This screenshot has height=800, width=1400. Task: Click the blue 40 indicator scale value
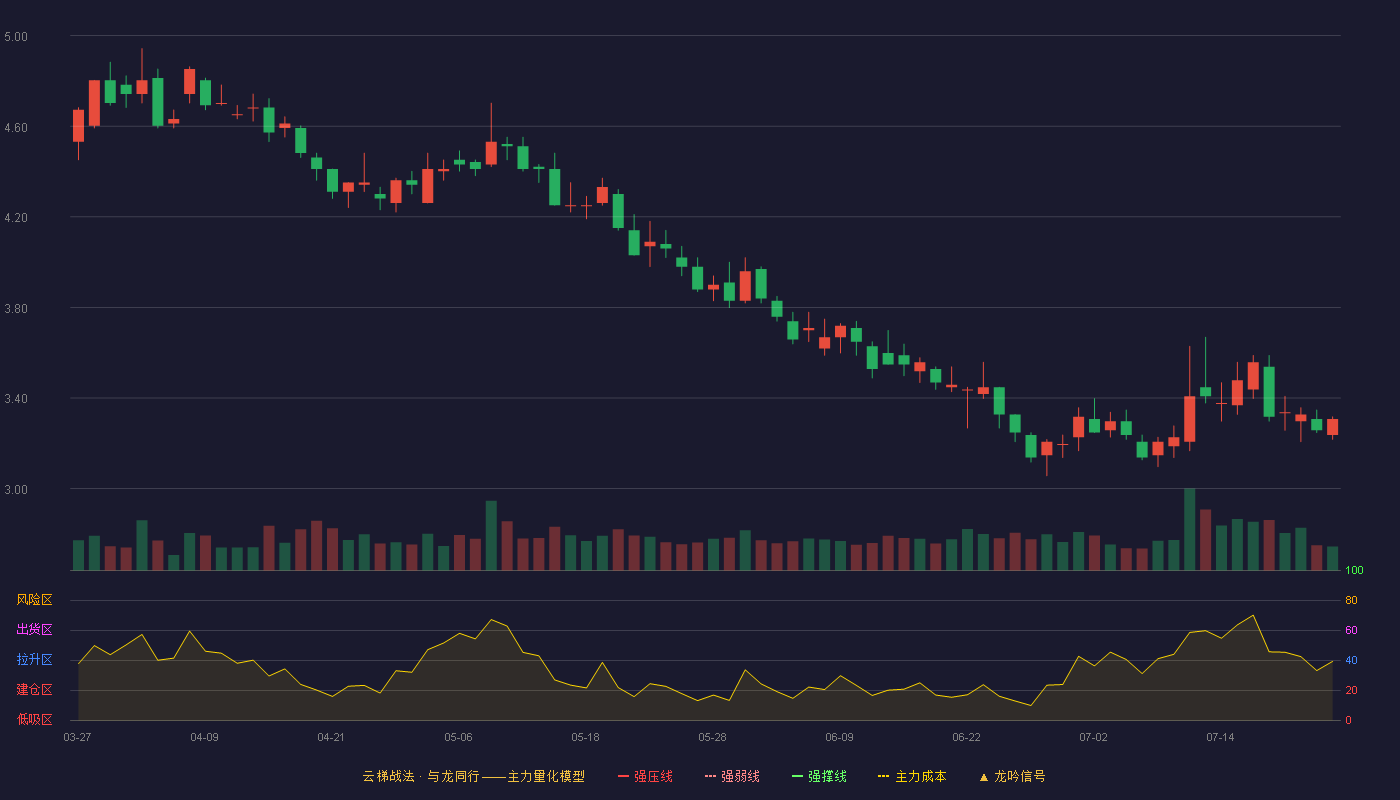pos(1351,660)
